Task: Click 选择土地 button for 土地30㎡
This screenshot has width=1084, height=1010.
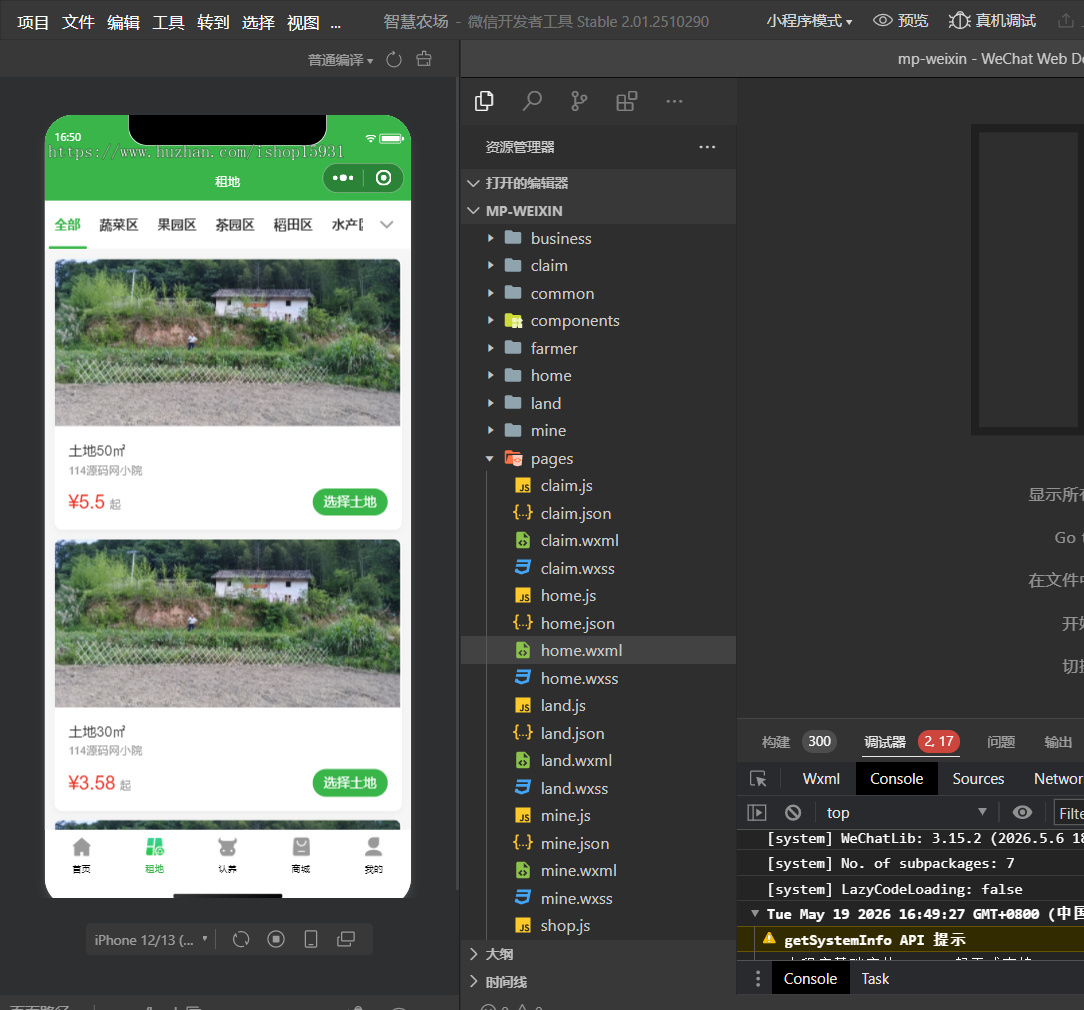Action: pyautogui.click(x=350, y=782)
